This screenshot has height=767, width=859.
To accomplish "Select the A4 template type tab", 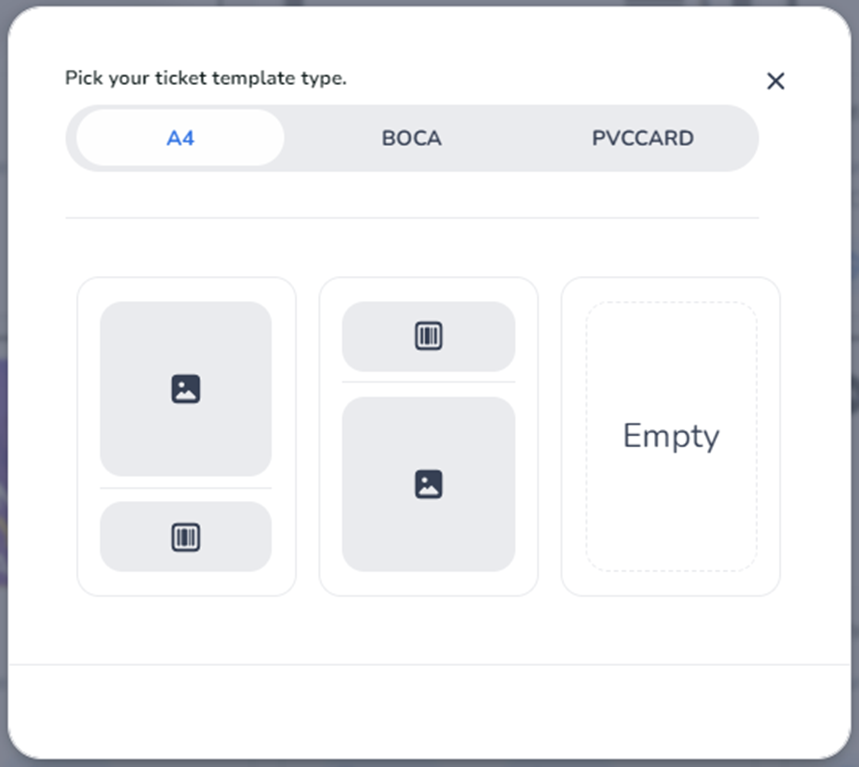I will pos(180,138).
